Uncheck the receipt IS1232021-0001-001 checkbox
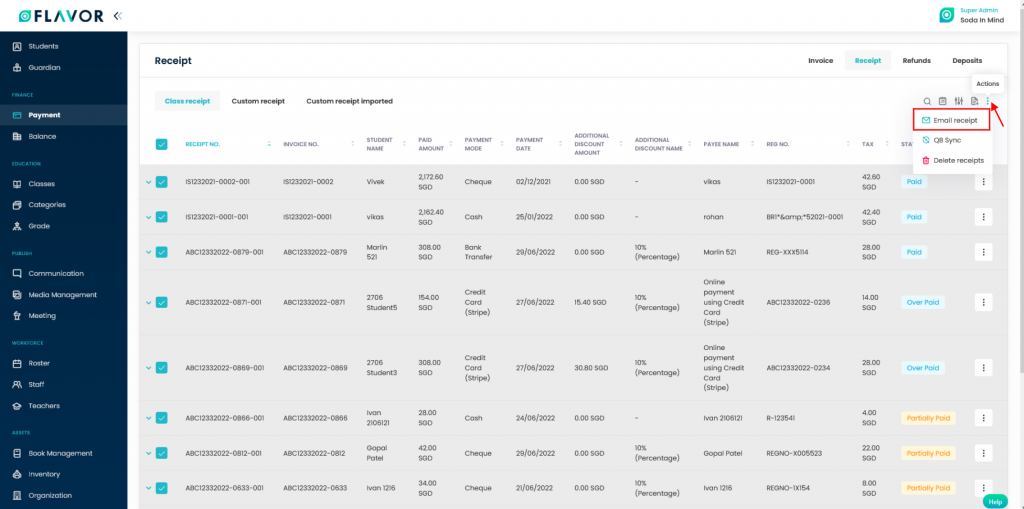This screenshot has width=1024, height=509. coord(161,216)
